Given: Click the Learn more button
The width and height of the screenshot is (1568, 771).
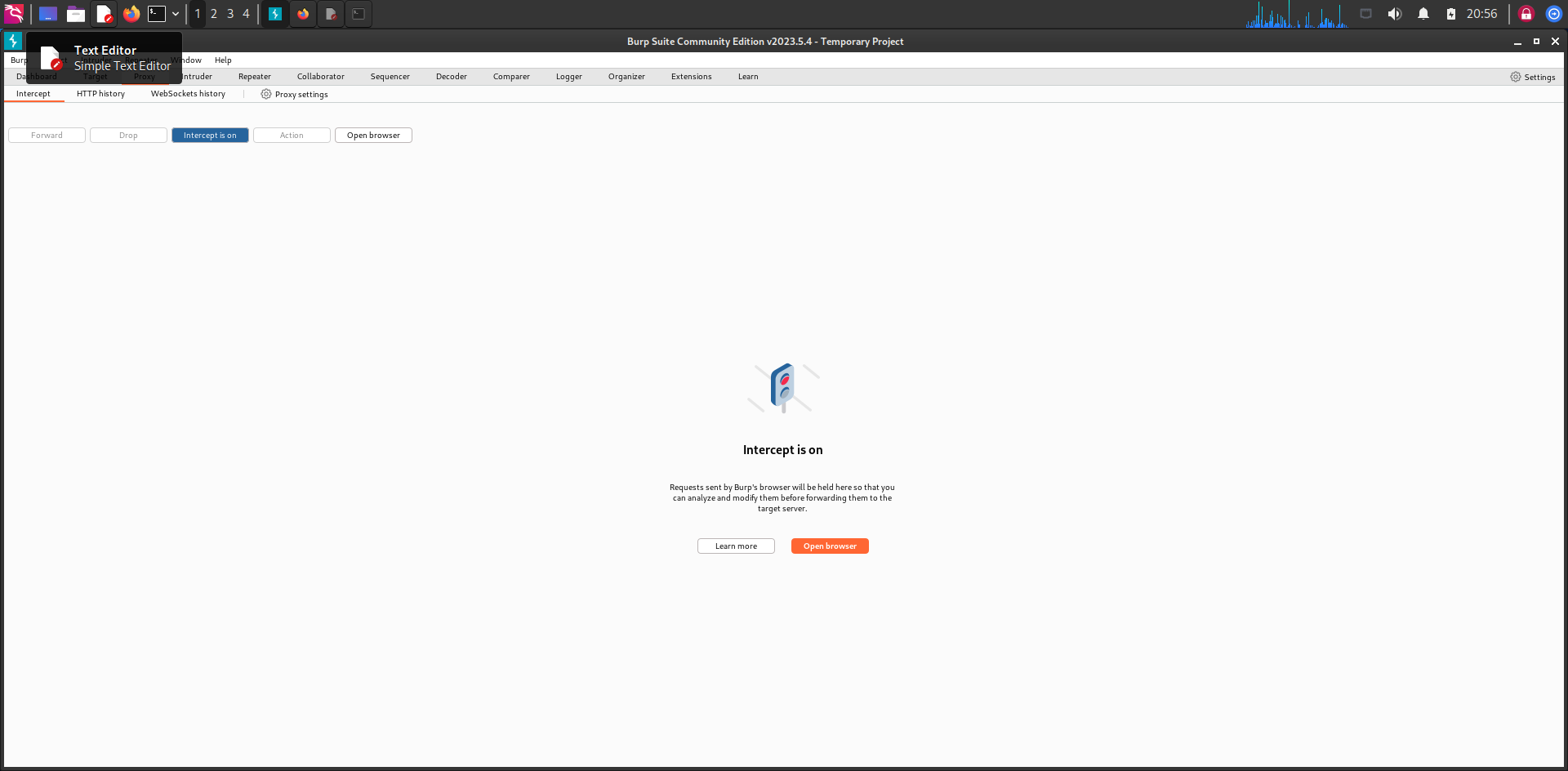Looking at the screenshot, I should (735, 546).
